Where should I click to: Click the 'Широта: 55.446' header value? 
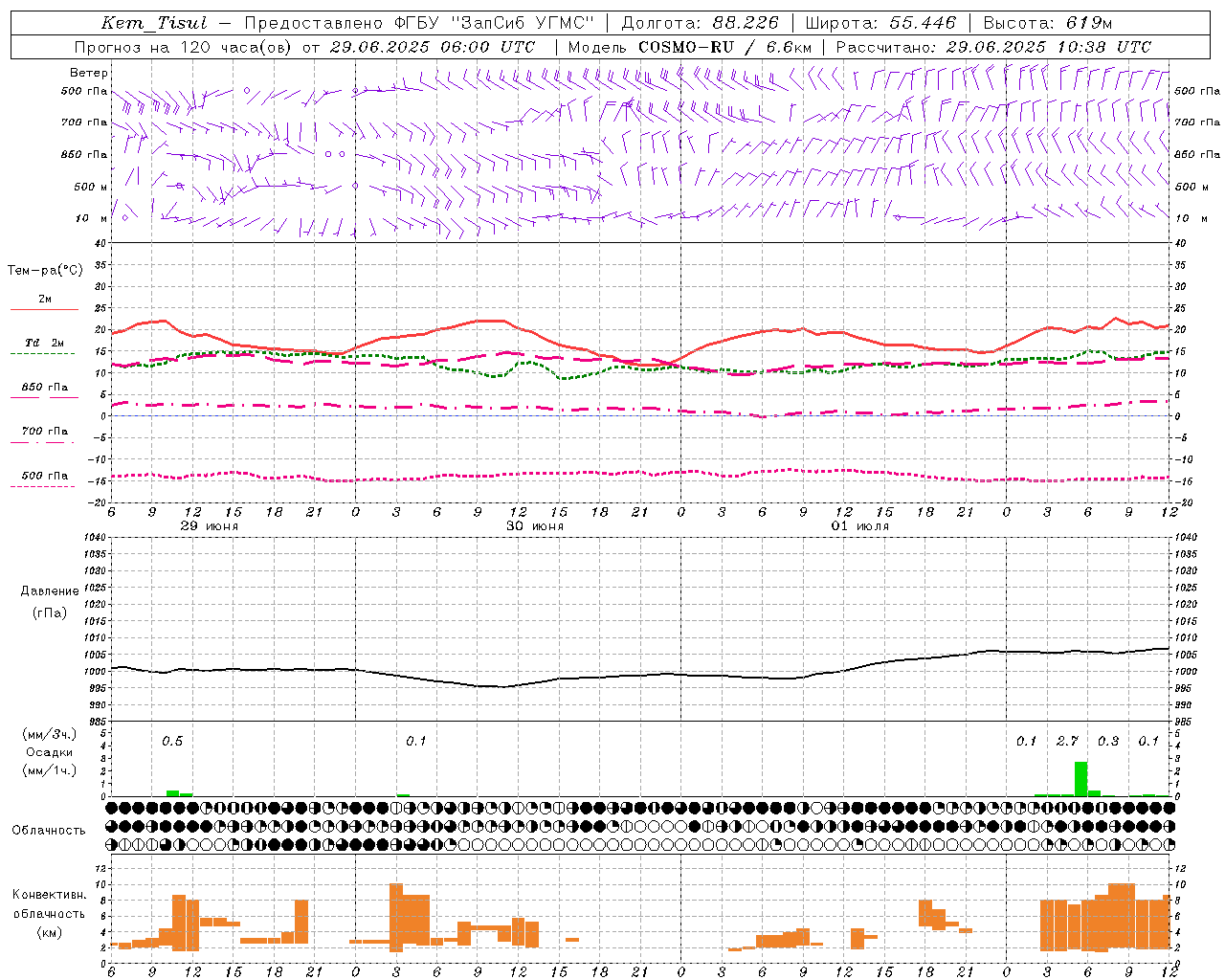coord(880,23)
